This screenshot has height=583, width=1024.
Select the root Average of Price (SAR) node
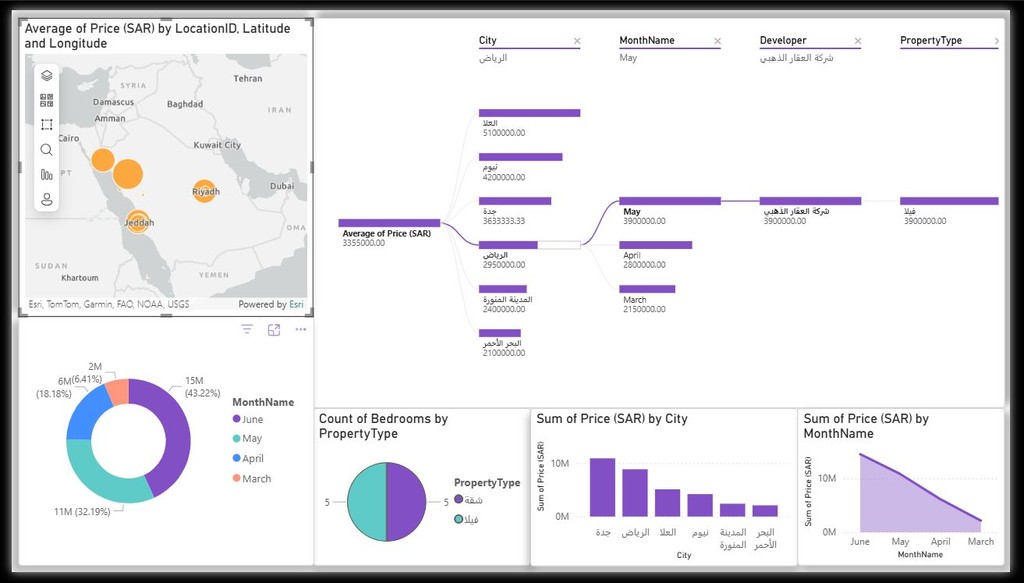[x=389, y=223]
